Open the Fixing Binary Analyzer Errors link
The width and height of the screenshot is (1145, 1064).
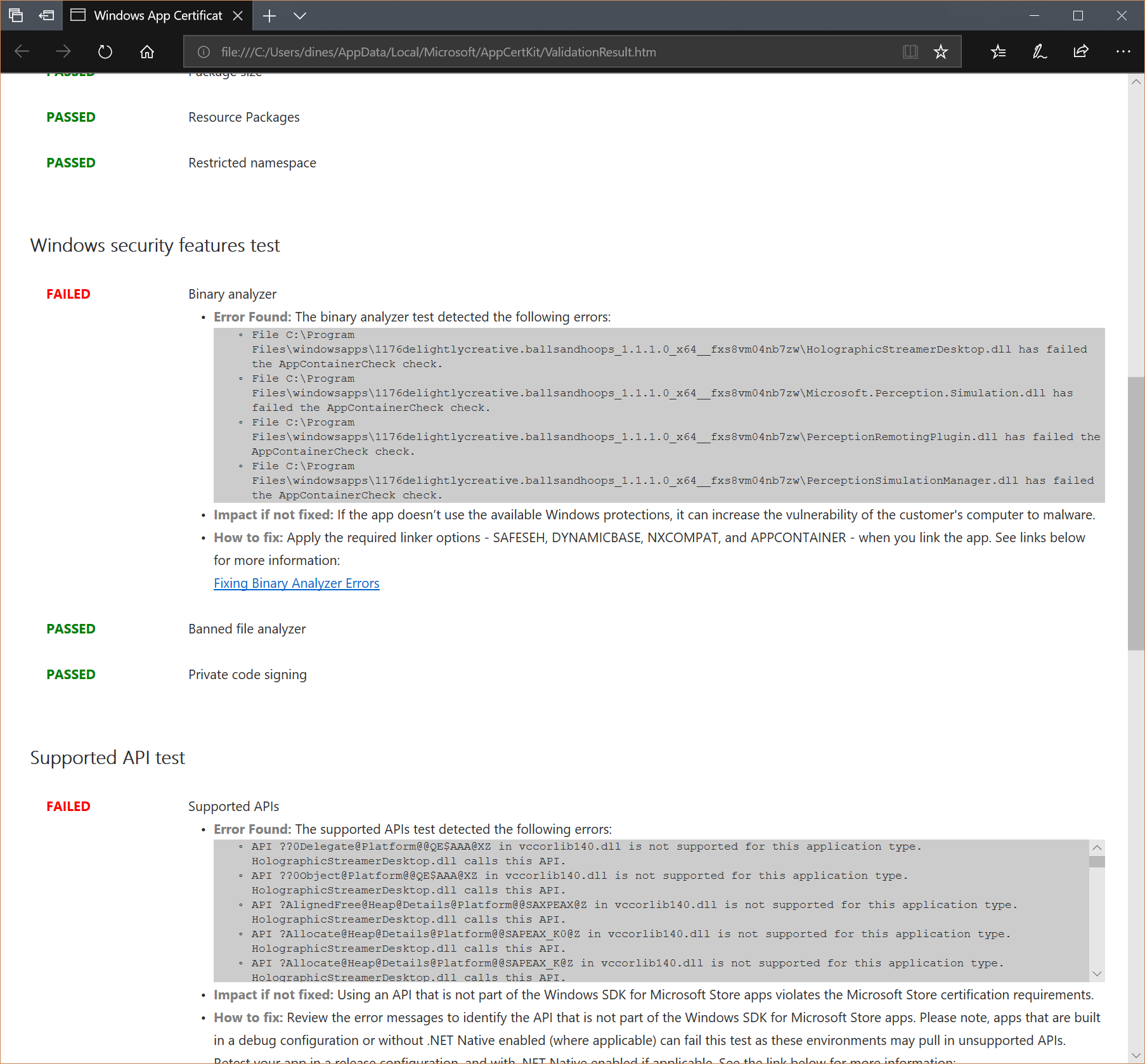coord(297,583)
